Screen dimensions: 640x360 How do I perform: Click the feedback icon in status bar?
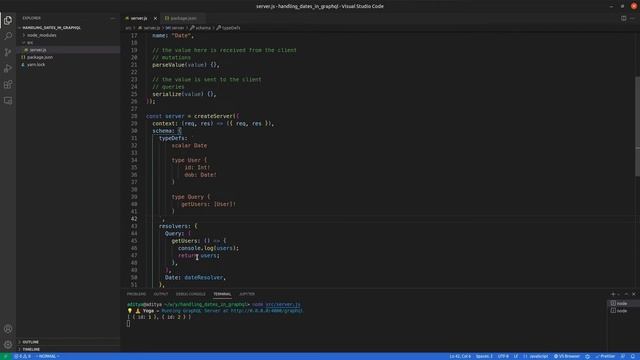click(x=623, y=356)
